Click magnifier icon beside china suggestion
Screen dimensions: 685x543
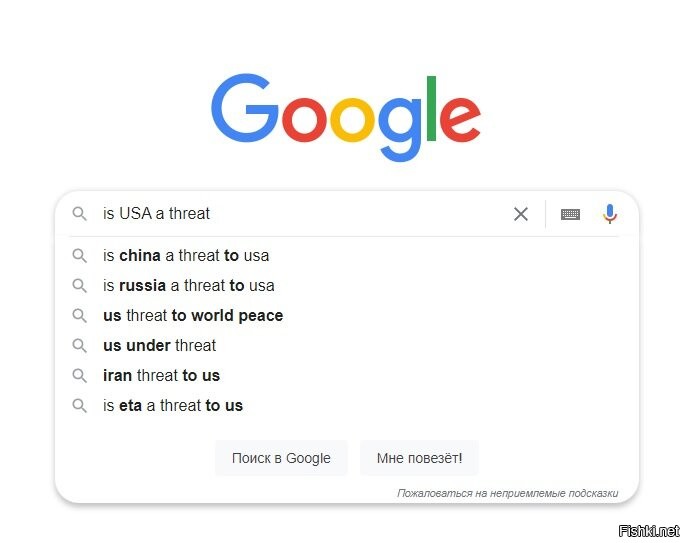(80, 256)
